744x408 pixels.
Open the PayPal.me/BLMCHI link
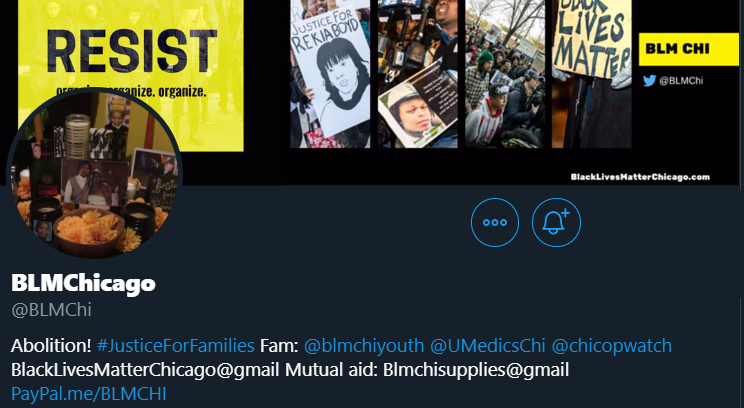tap(89, 394)
